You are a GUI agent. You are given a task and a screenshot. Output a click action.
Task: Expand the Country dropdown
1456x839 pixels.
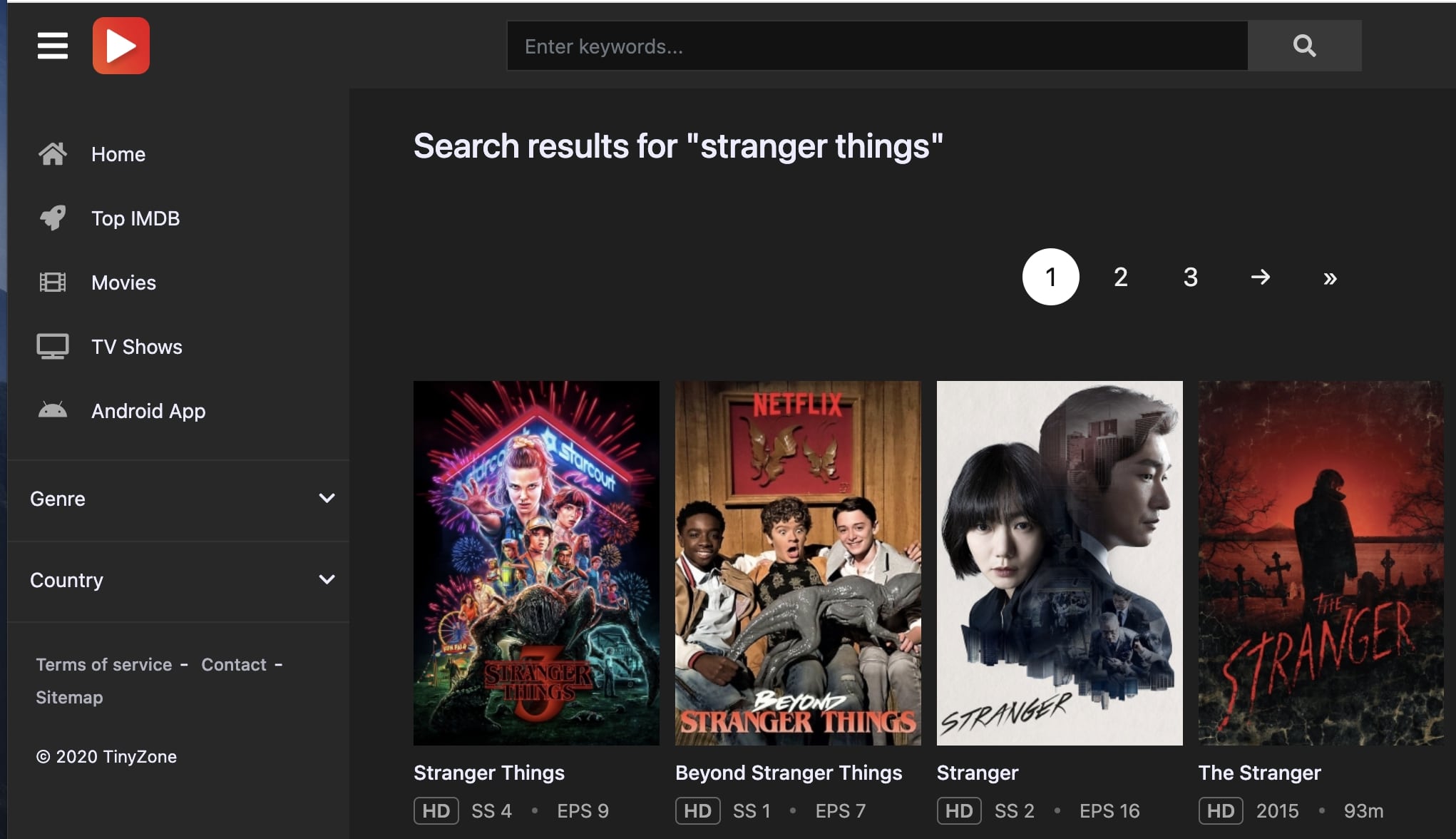click(327, 579)
